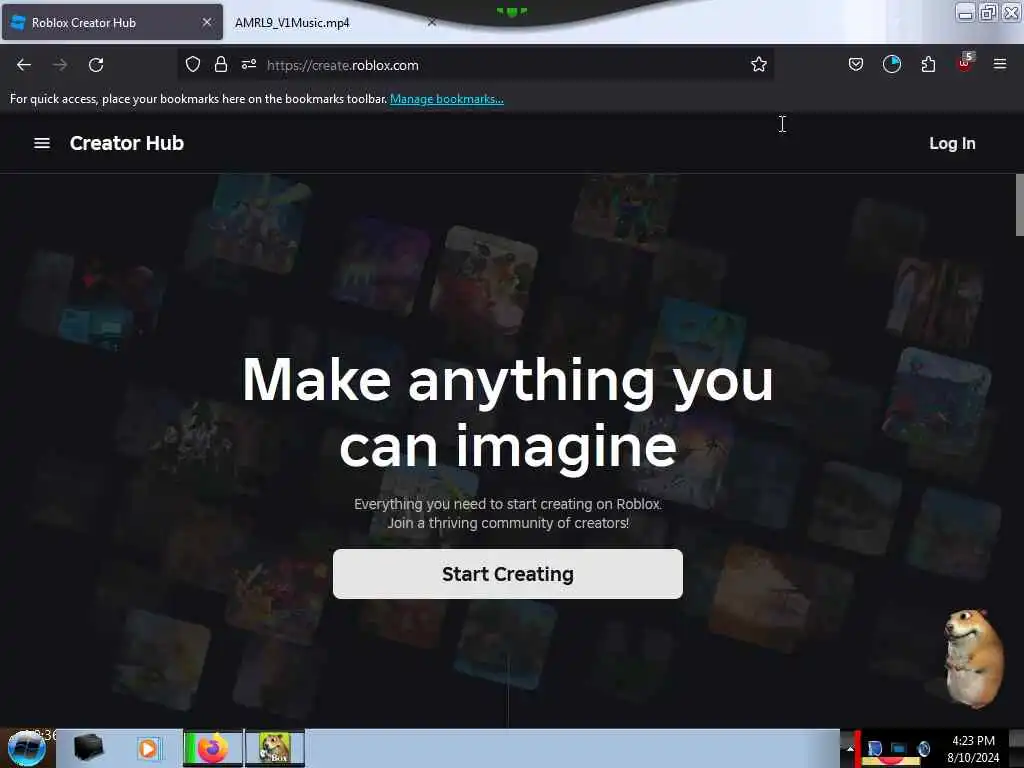Click the site security padlock icon
This screenshot has width=1024, height=768.
(x=221, y=64)
